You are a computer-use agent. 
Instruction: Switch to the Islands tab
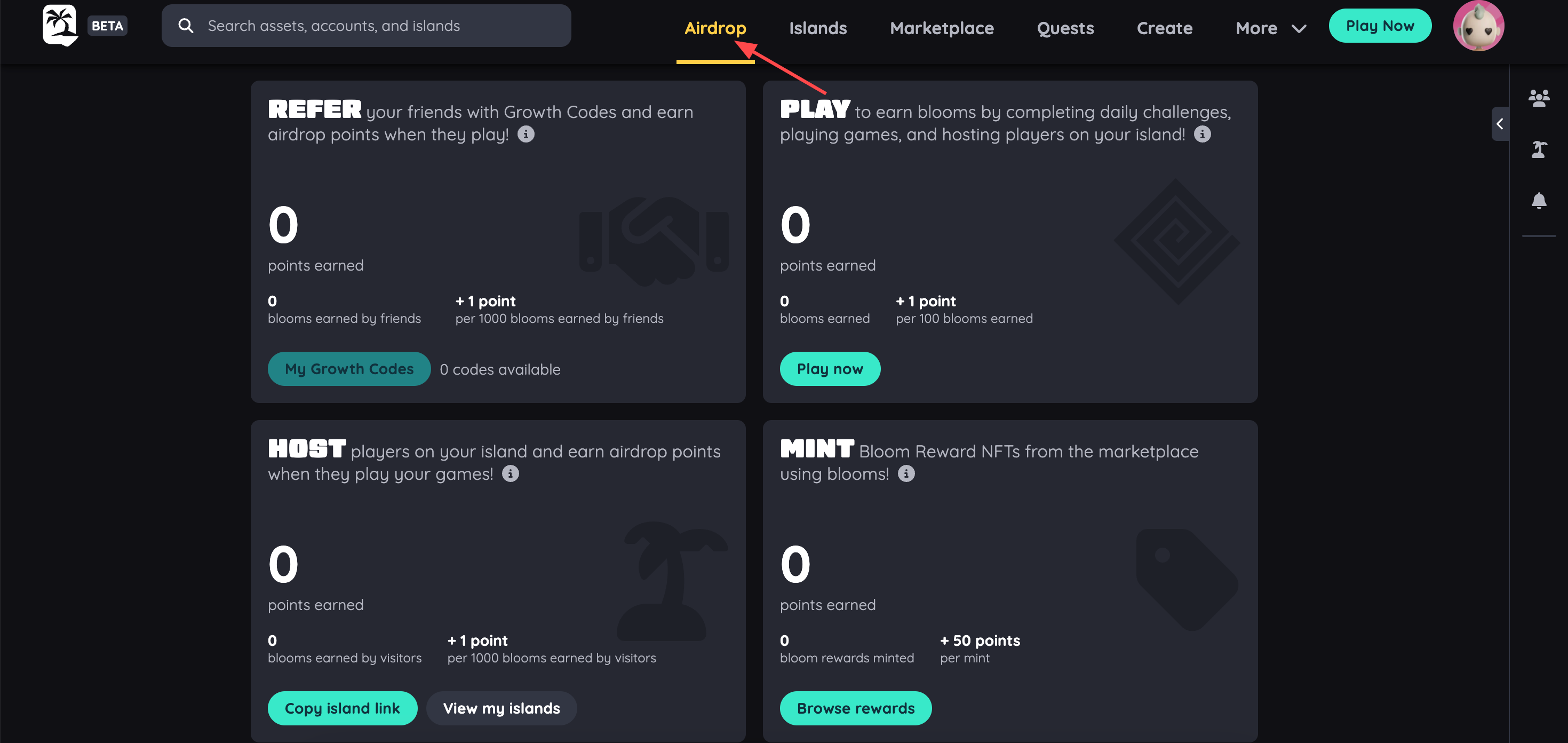pos(817,28)
